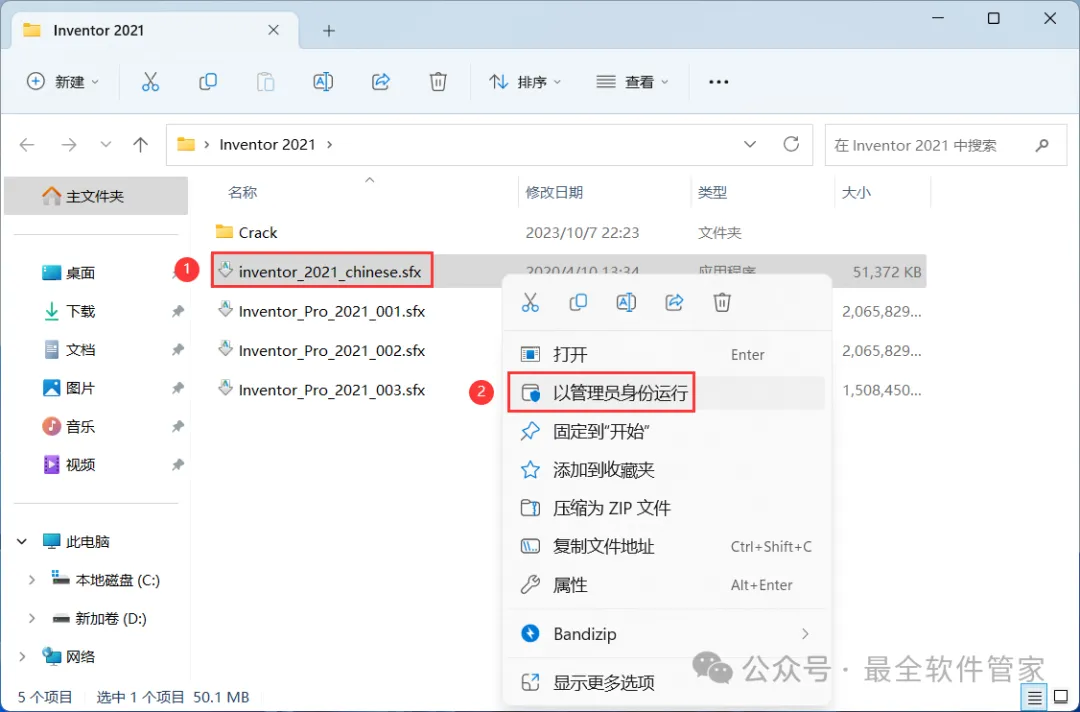Close the Inventor 2021 tab
The width and height of the screenshot is (1080, 712).
click(273, 30)
